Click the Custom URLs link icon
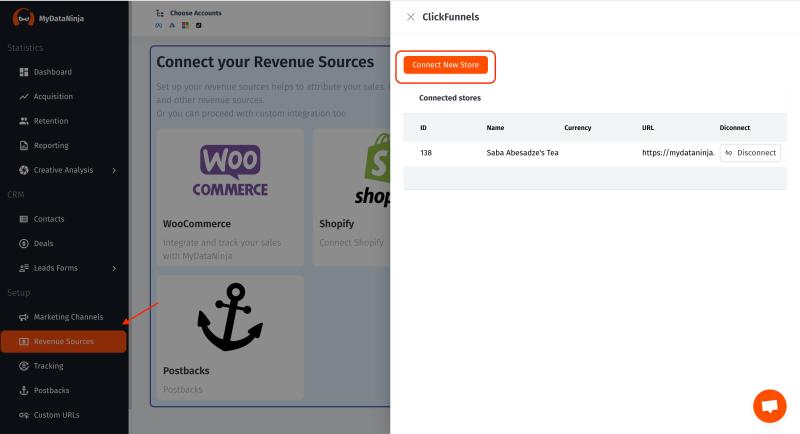Image resolution: width=800 pixels, height=434 pixels. [x=23, y=415]
